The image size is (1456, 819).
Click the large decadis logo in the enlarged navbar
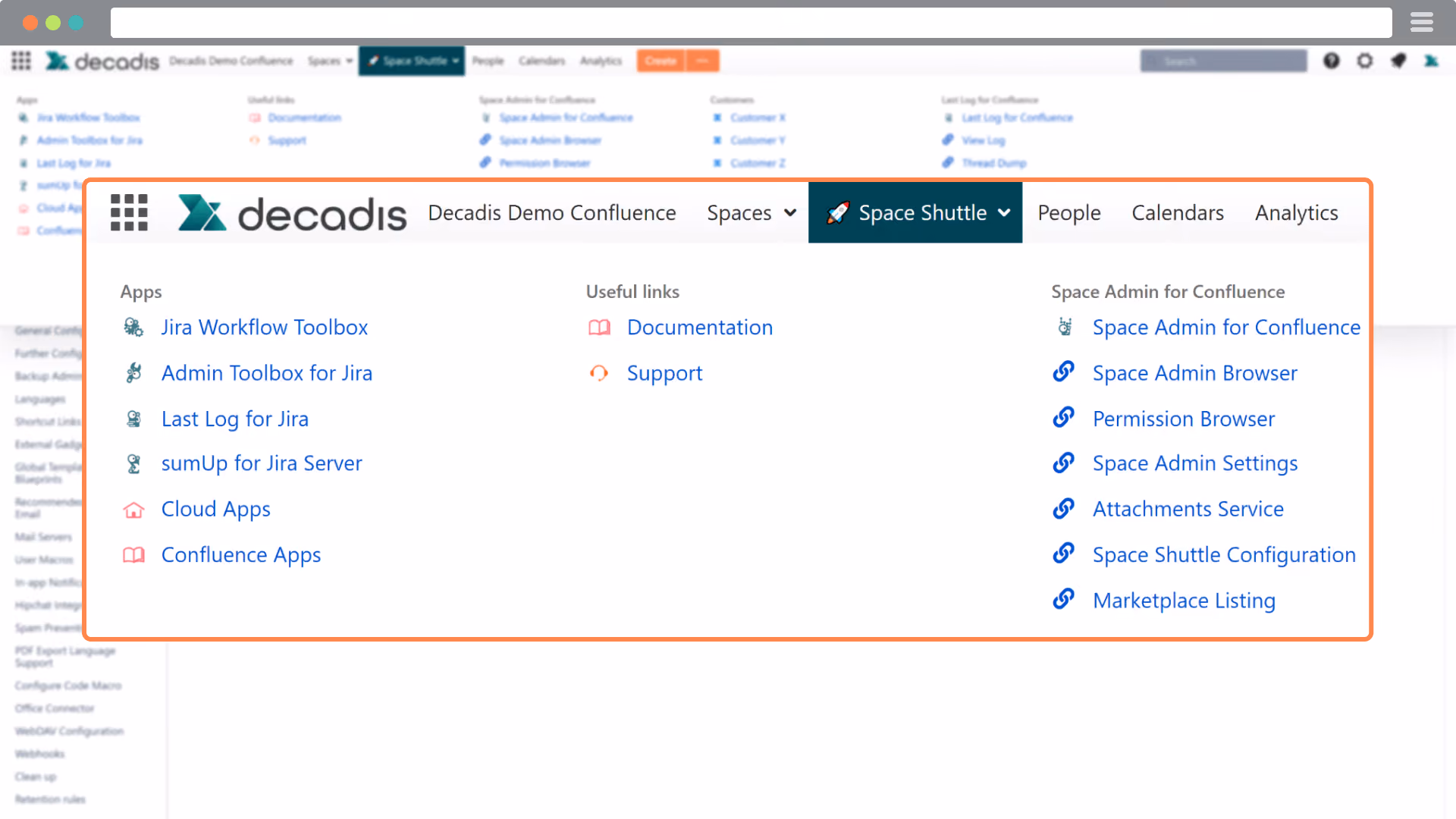tap(292, 213)
